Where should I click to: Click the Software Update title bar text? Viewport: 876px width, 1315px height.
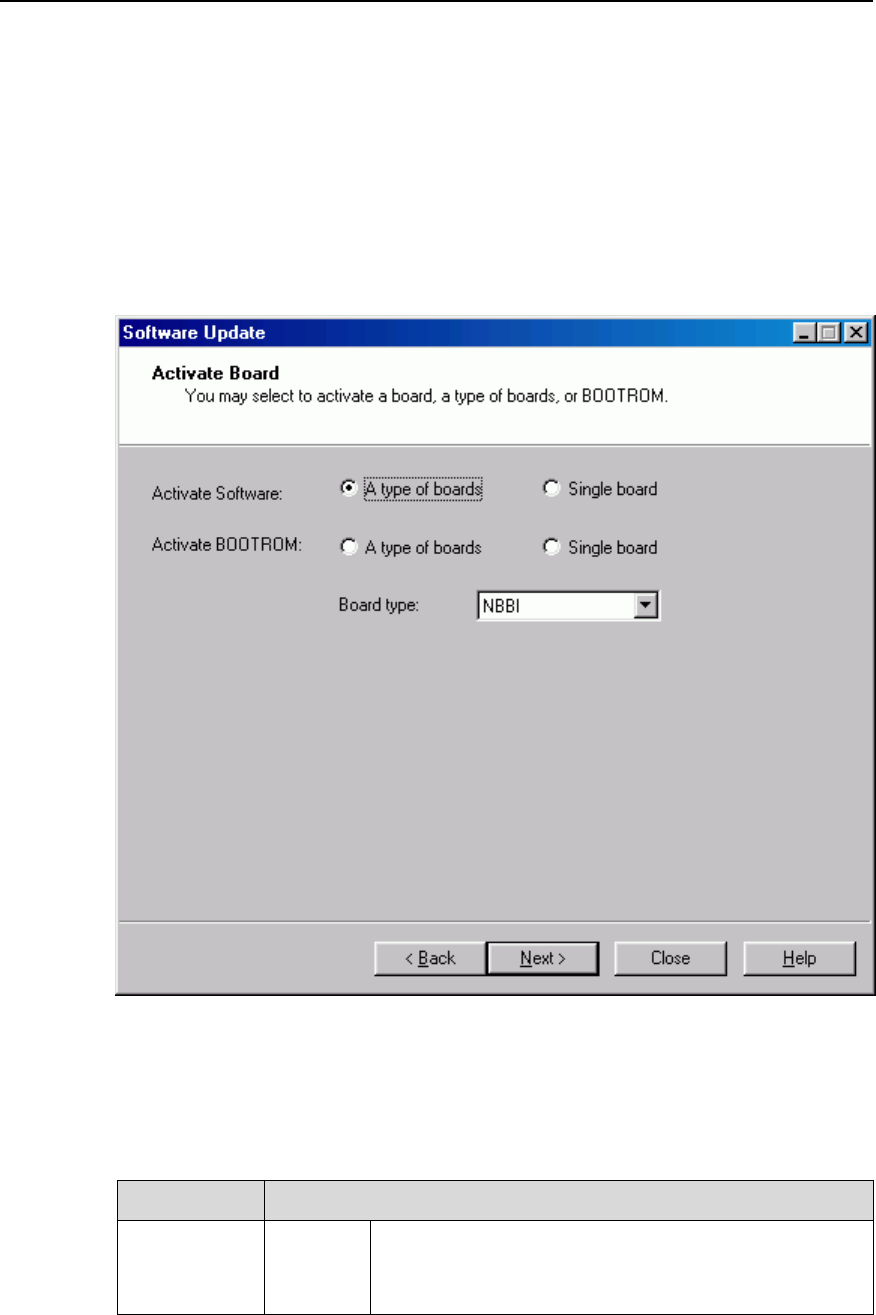pos(194,332)
